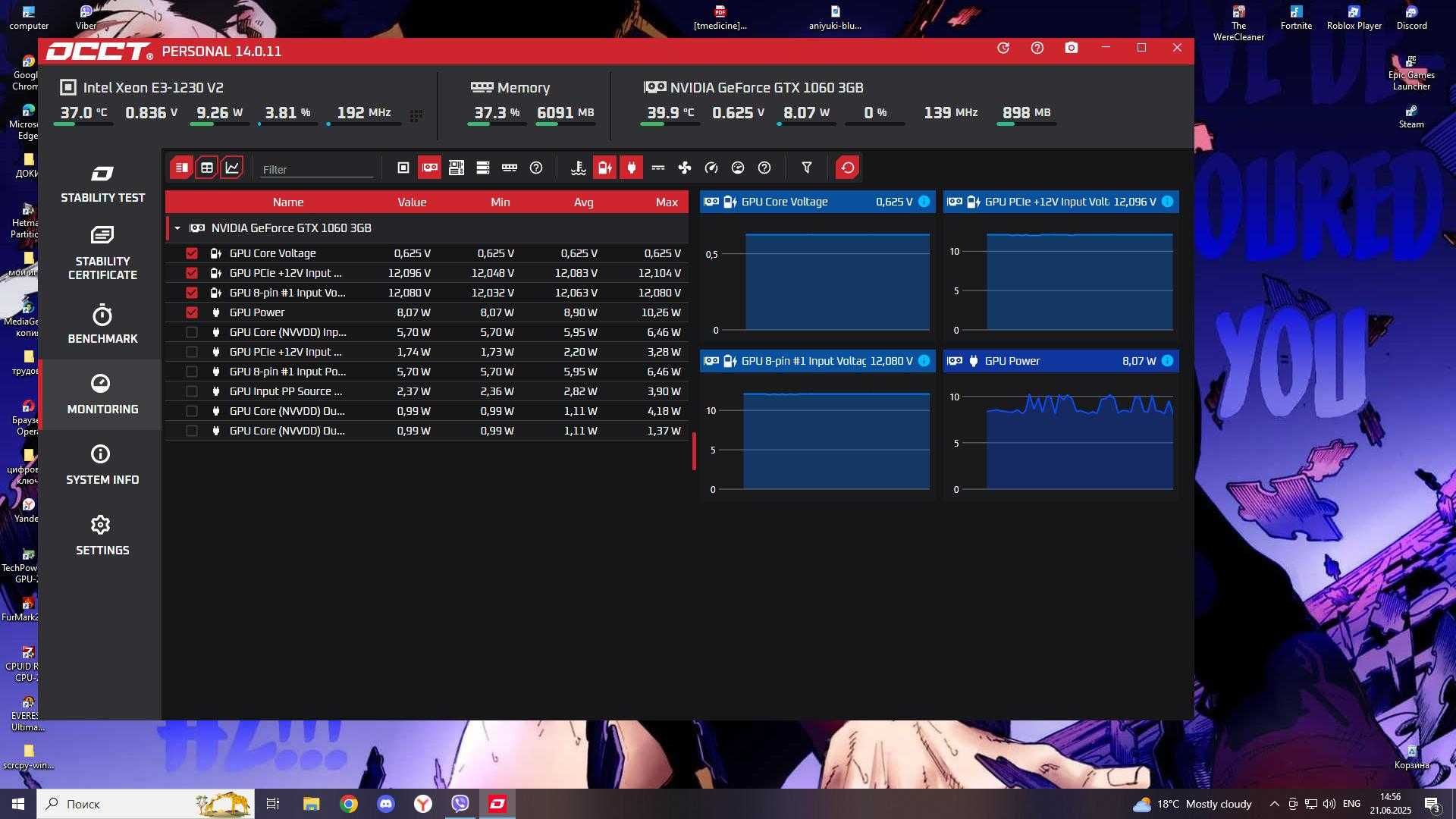Open the Stability Test section
The width and height of the screenshot is (1456, 819).
tap(102, 184)
